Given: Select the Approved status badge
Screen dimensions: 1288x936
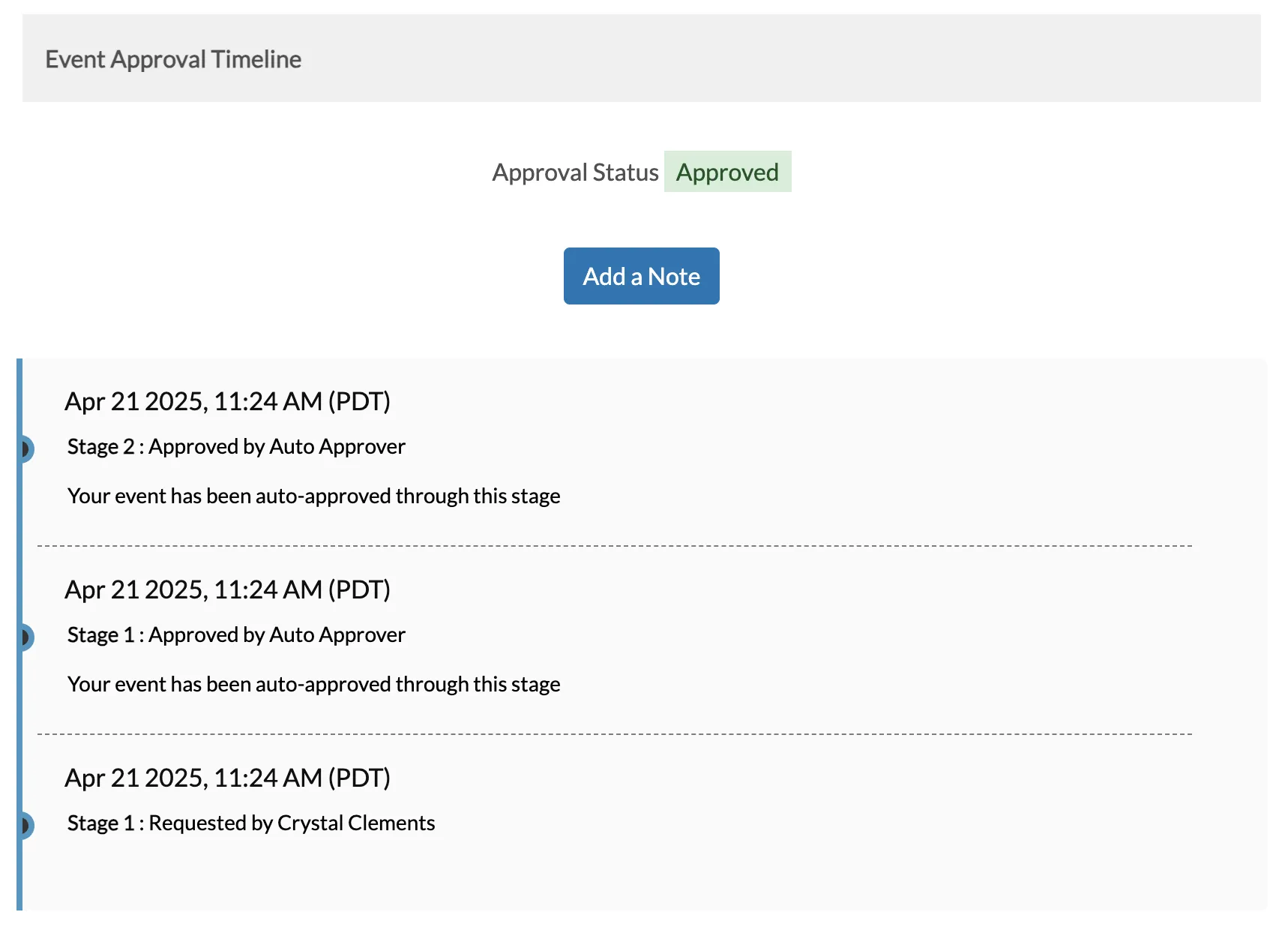Looking at the screenshot, I should [x=727, y=172].
